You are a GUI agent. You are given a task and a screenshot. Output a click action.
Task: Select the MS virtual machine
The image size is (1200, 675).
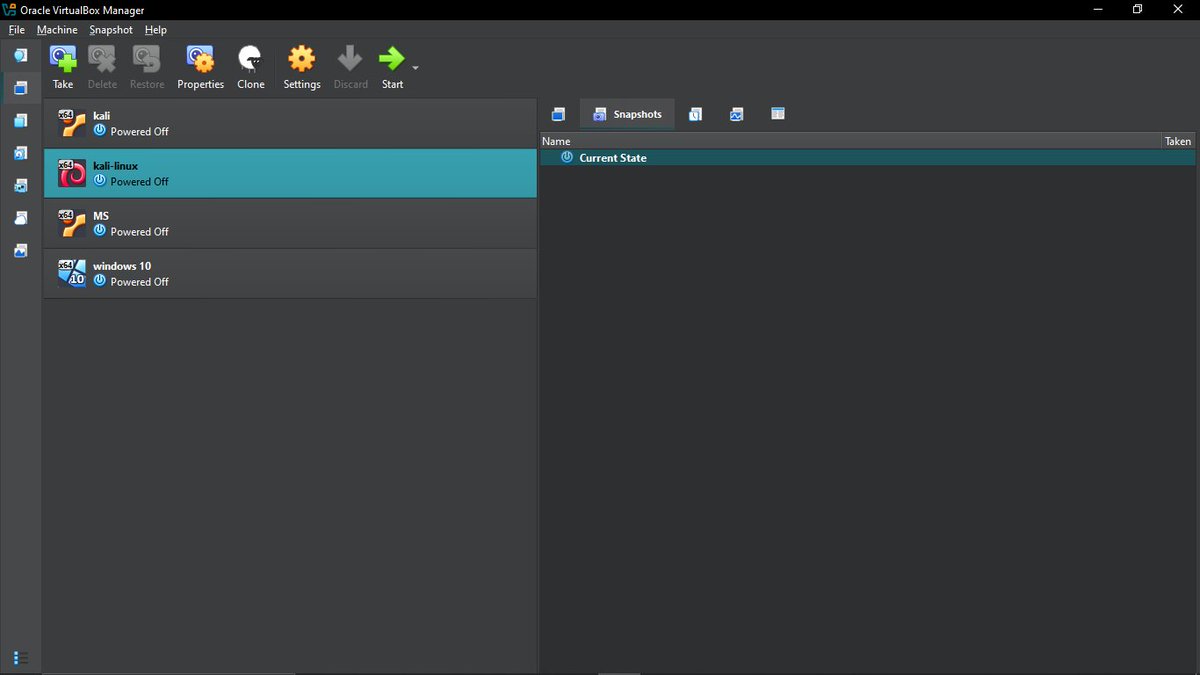pyautogui.click(x=290, y=223)
